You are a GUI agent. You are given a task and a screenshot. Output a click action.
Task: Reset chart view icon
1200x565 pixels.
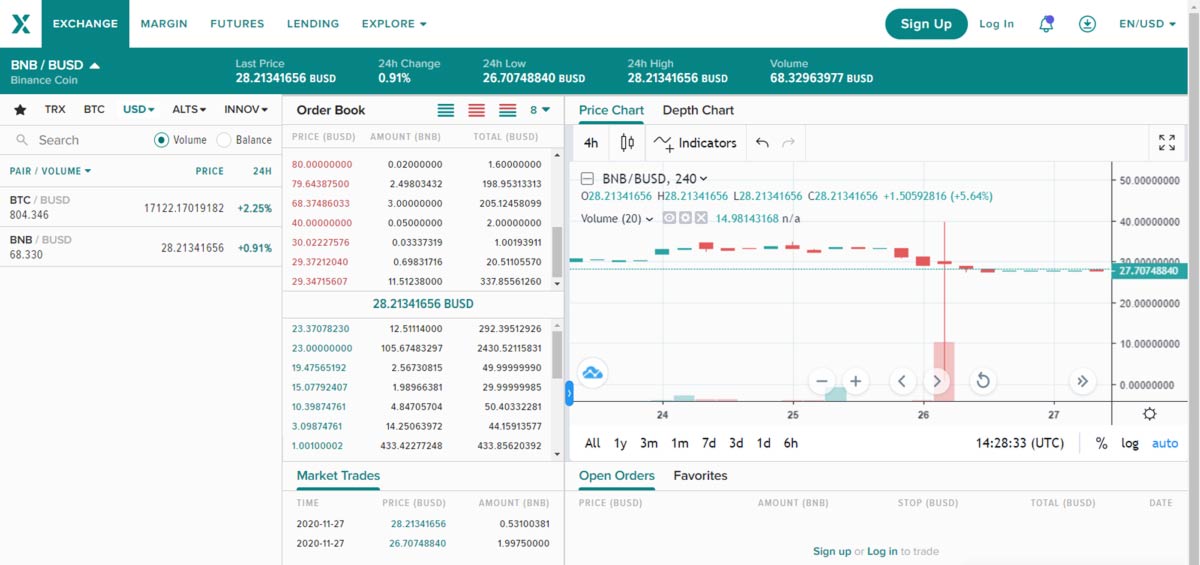point(983,381)
